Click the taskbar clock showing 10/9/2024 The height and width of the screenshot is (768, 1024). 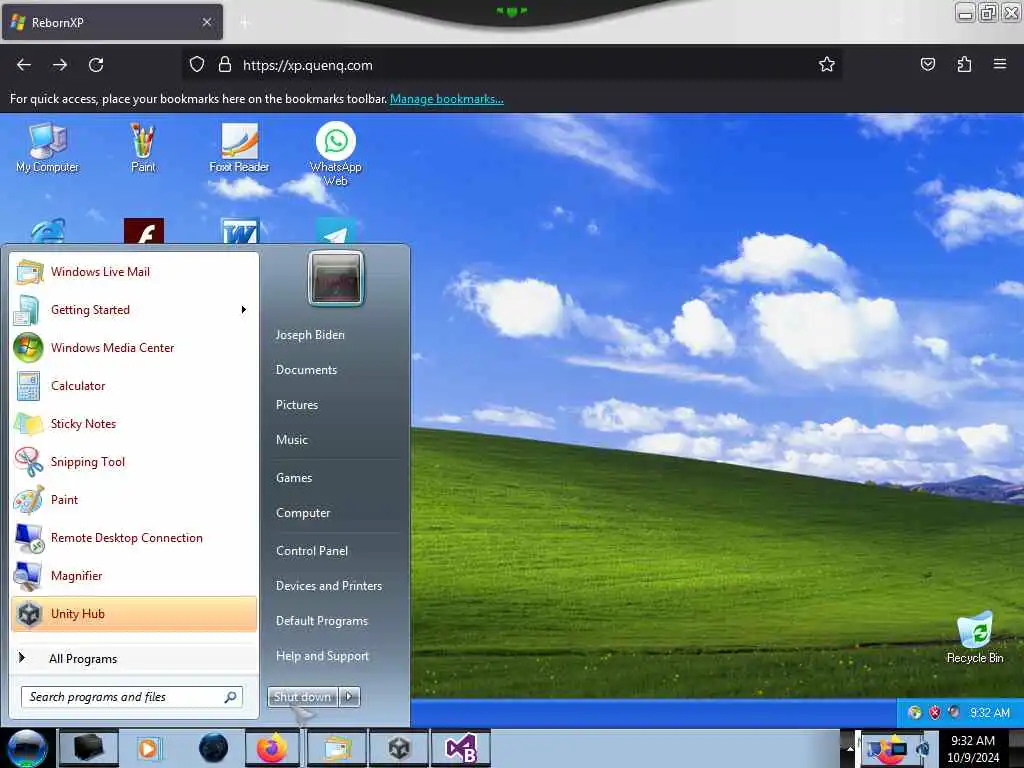[x=973, y=748]
